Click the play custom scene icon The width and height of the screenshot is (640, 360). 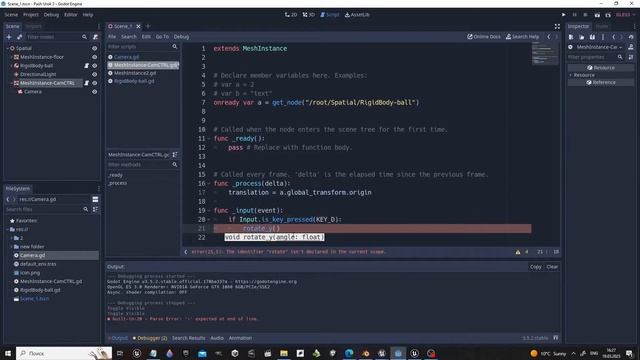(x=608, y=15)
